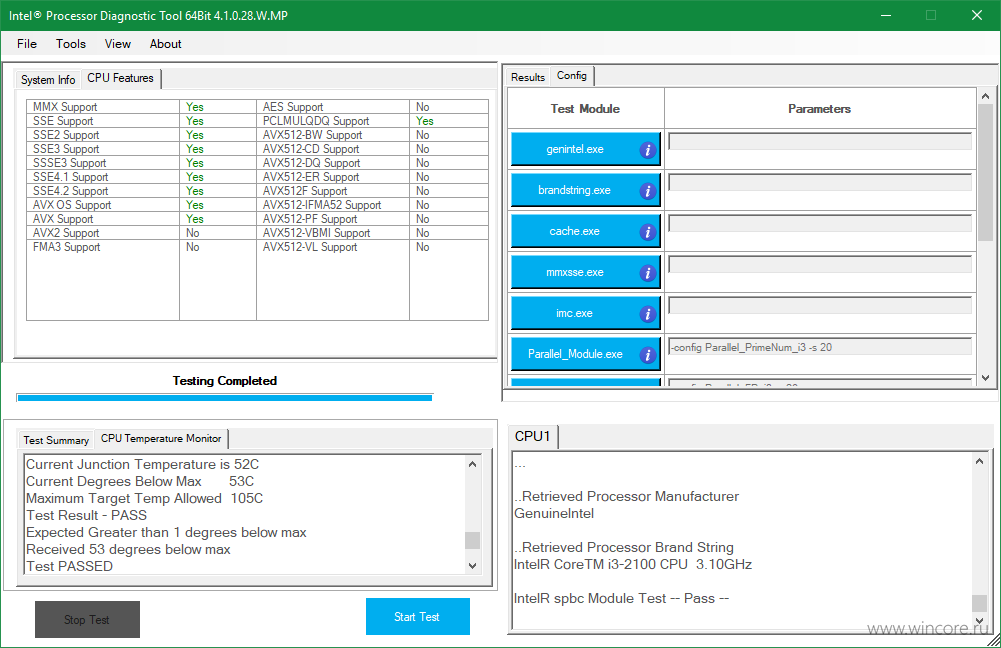The image size is (1001, 648).
Task: Click the Start Test button
Action: [x=418, y=617]
